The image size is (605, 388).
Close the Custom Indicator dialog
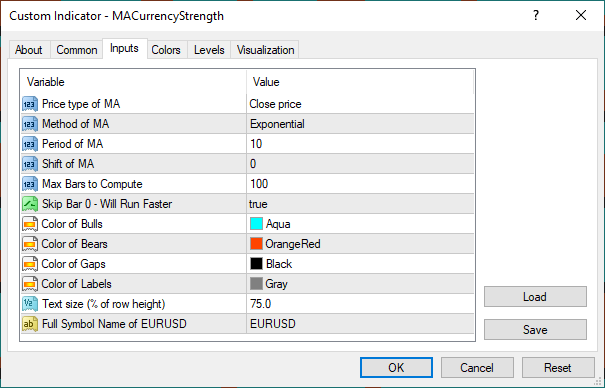pyautogui.click(x=581, y=15)
